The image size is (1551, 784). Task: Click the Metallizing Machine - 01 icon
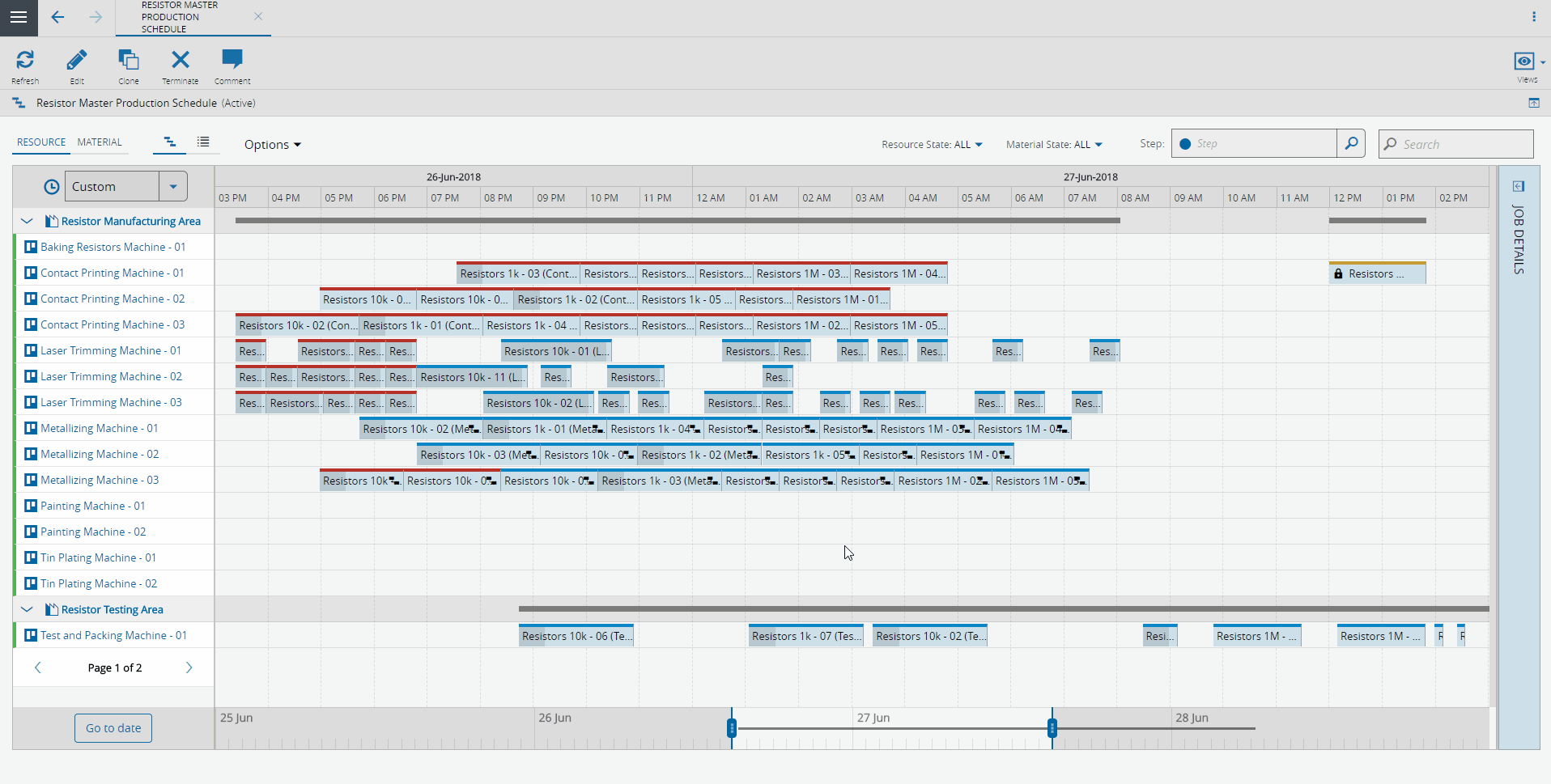tap(31, 428)
